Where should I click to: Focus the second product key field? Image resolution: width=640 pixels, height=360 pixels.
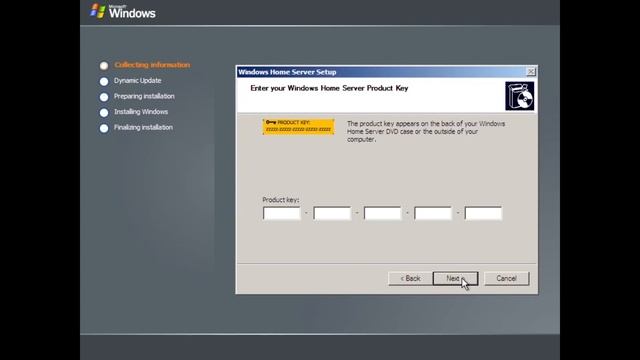(332, 213)
